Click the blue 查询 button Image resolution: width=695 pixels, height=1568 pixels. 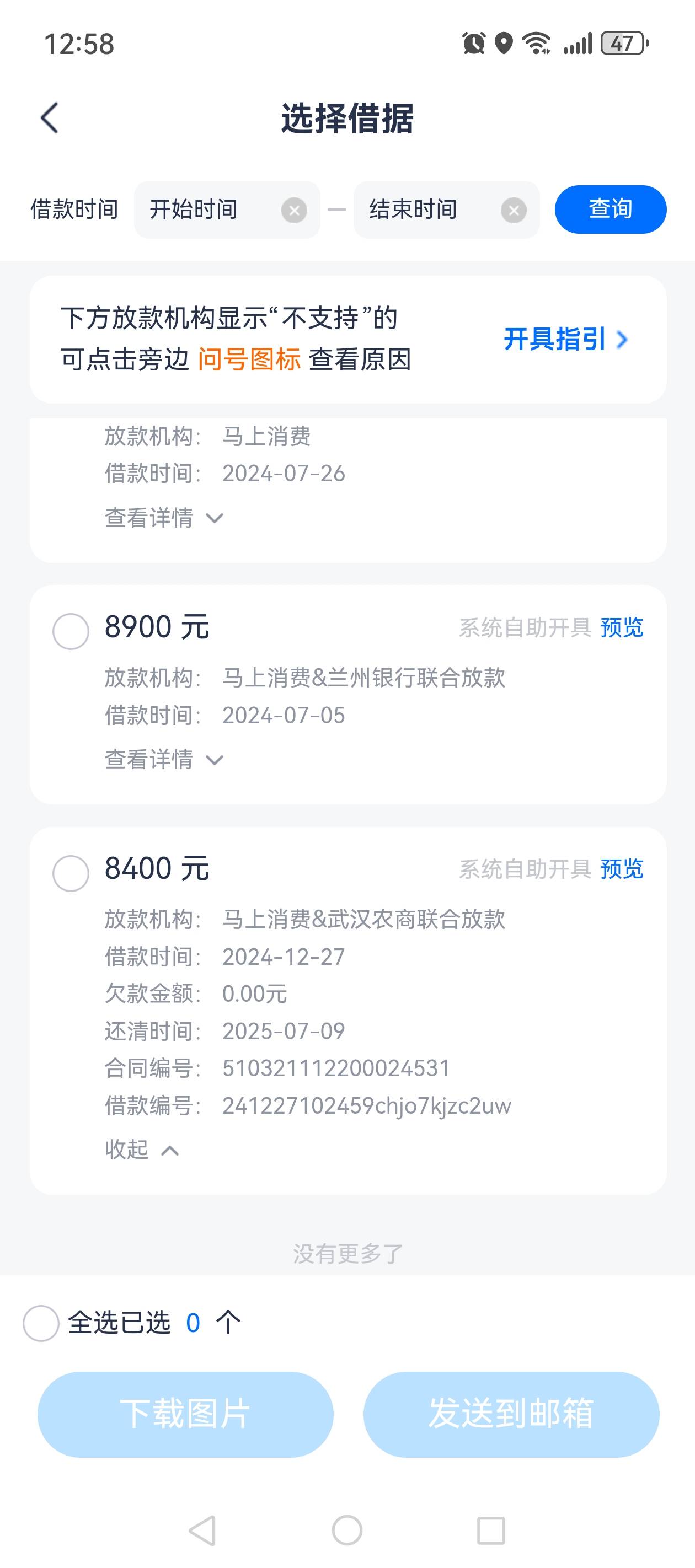(x=611, y=210)
